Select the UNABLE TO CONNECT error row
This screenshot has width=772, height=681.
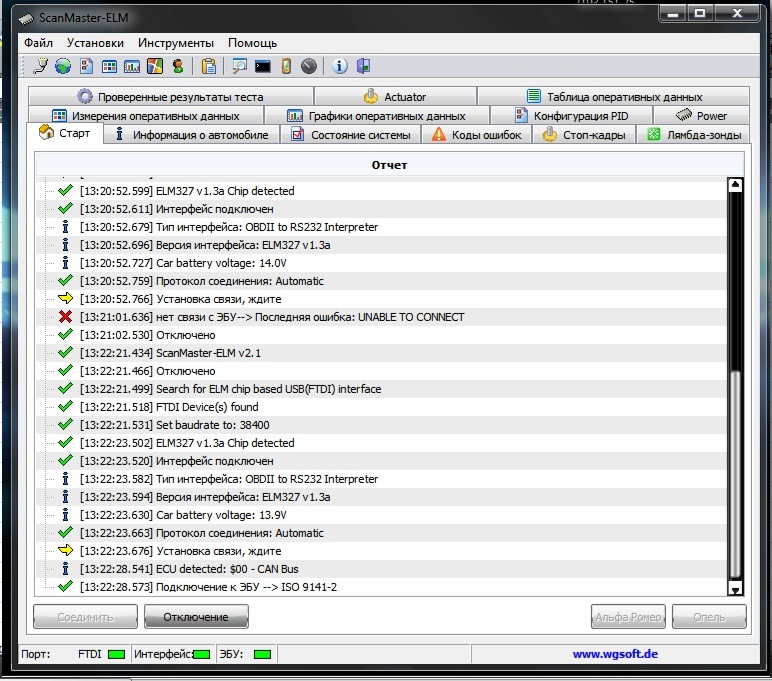(x=381, y=317)
